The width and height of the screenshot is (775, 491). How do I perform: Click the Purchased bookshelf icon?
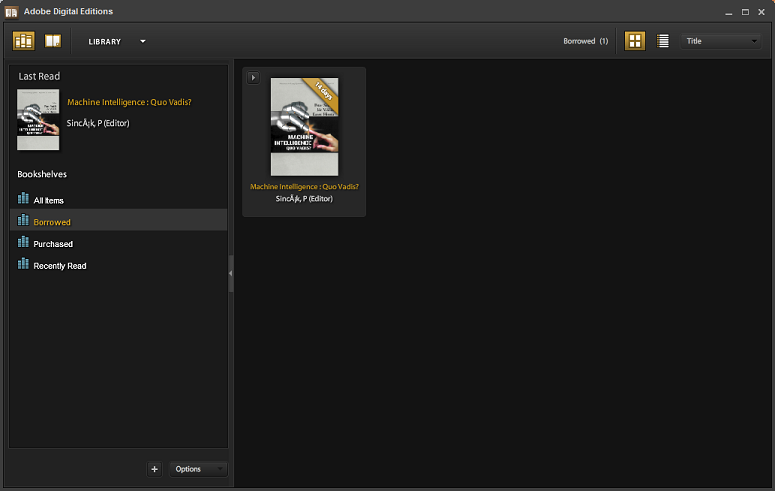tap(23, 242)
